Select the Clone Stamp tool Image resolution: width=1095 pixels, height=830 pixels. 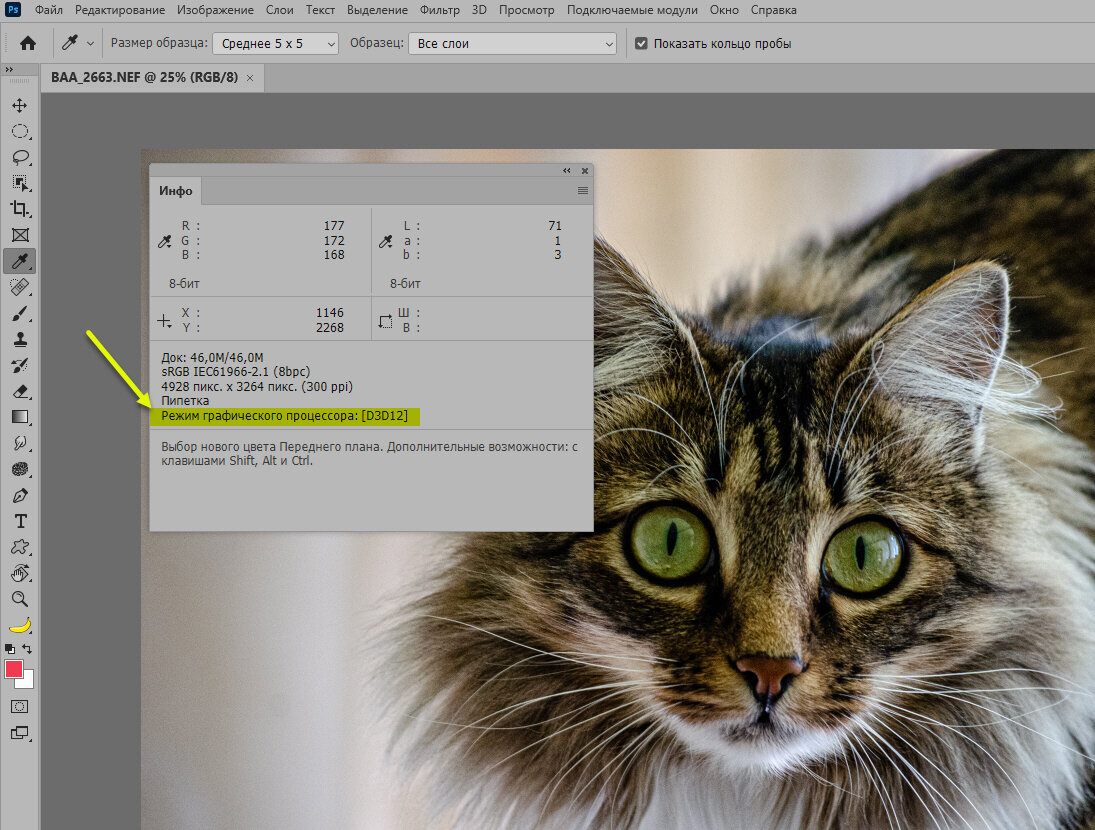tap(20, 339)
